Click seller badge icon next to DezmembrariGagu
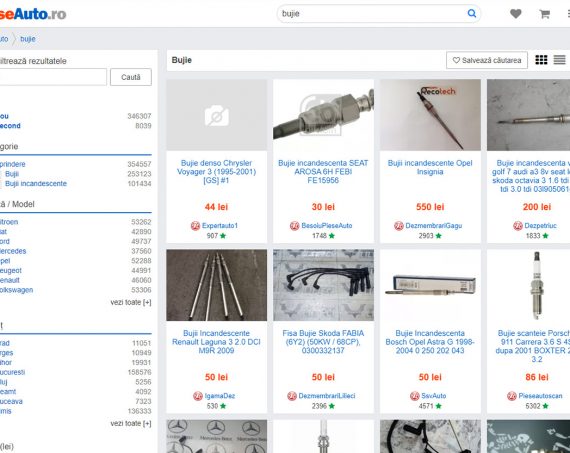Viewport: 570px width, 453px height. pos(399,226)
